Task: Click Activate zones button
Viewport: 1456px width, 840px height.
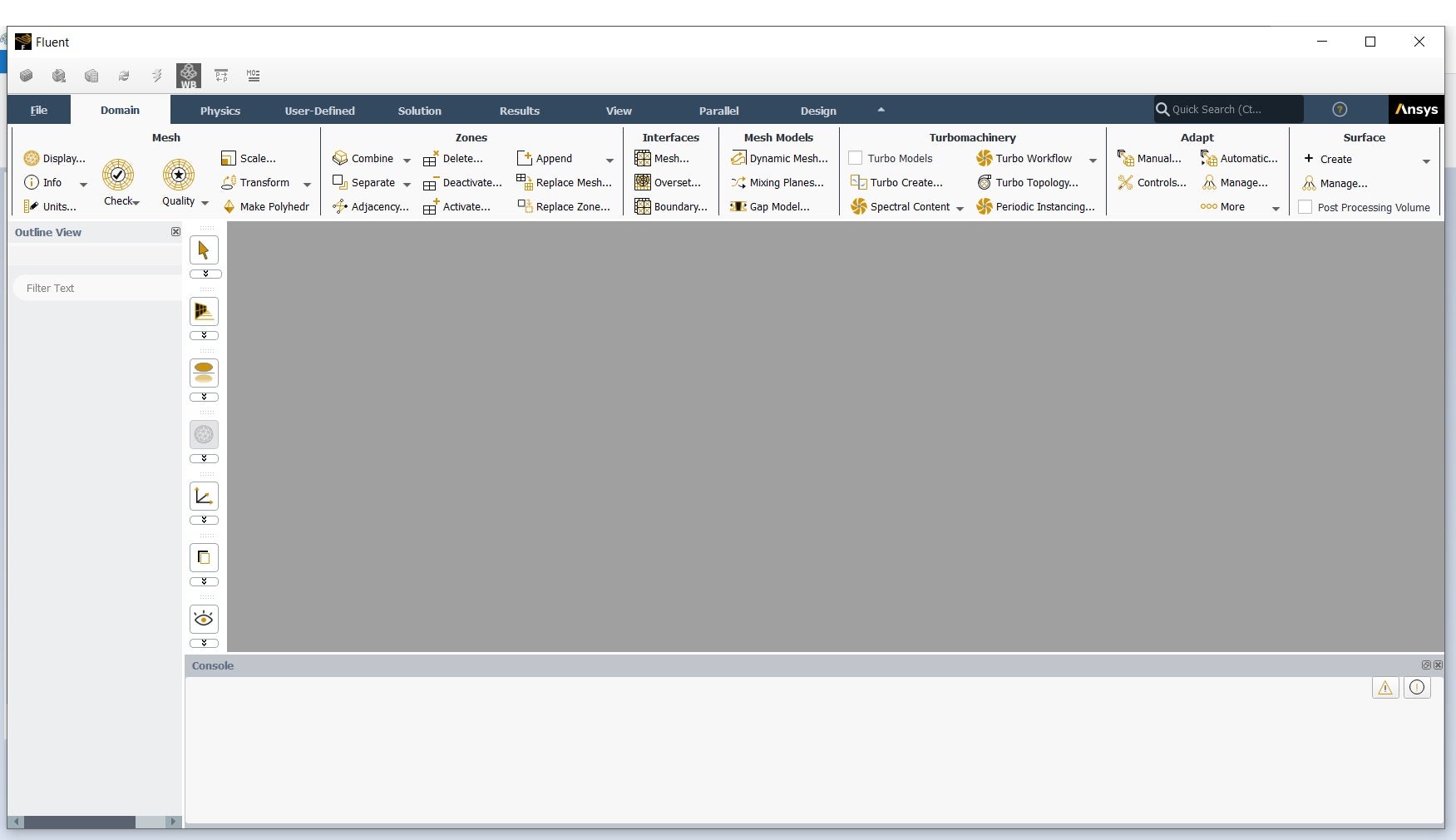Action: tap(457, 206)
